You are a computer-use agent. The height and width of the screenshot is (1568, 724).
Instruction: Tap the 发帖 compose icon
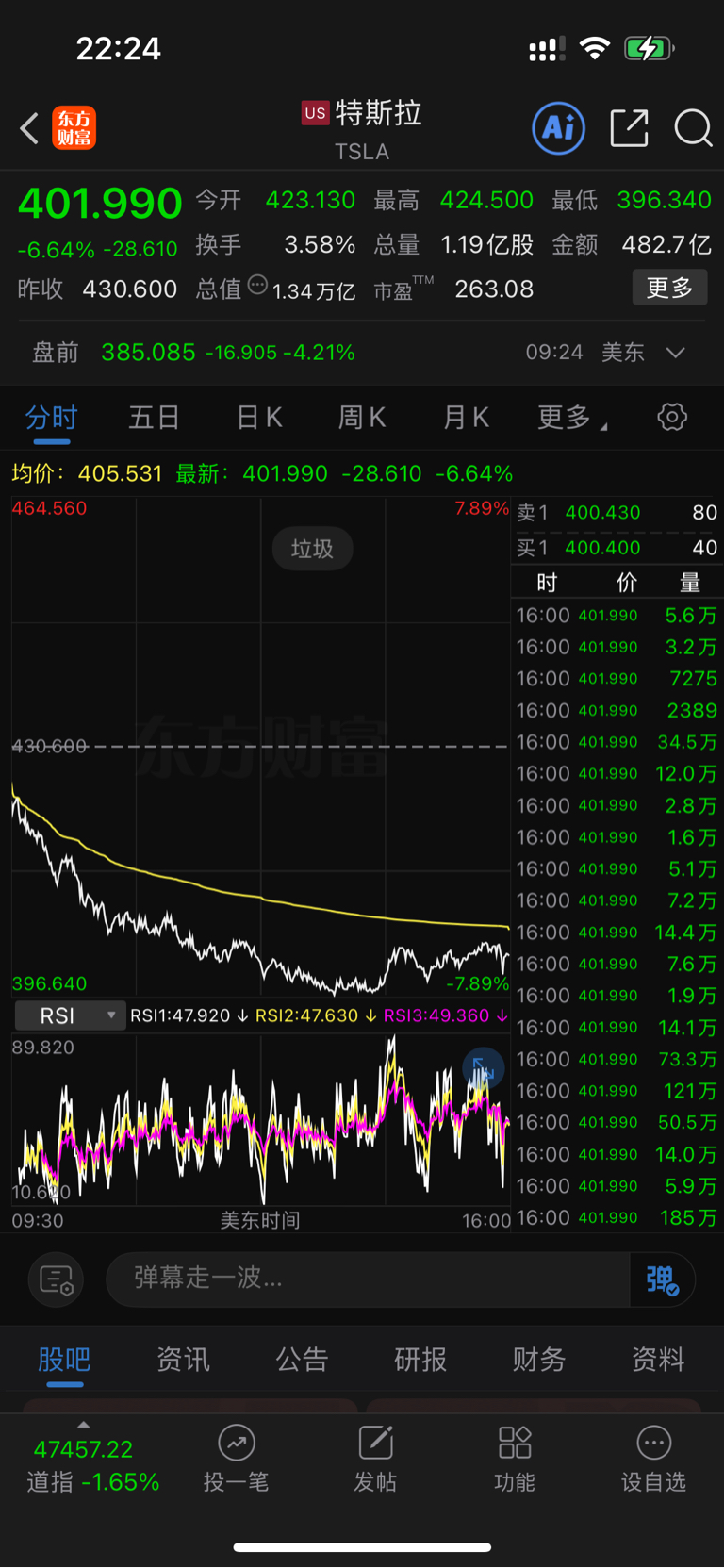click(x=375, y=1443)
